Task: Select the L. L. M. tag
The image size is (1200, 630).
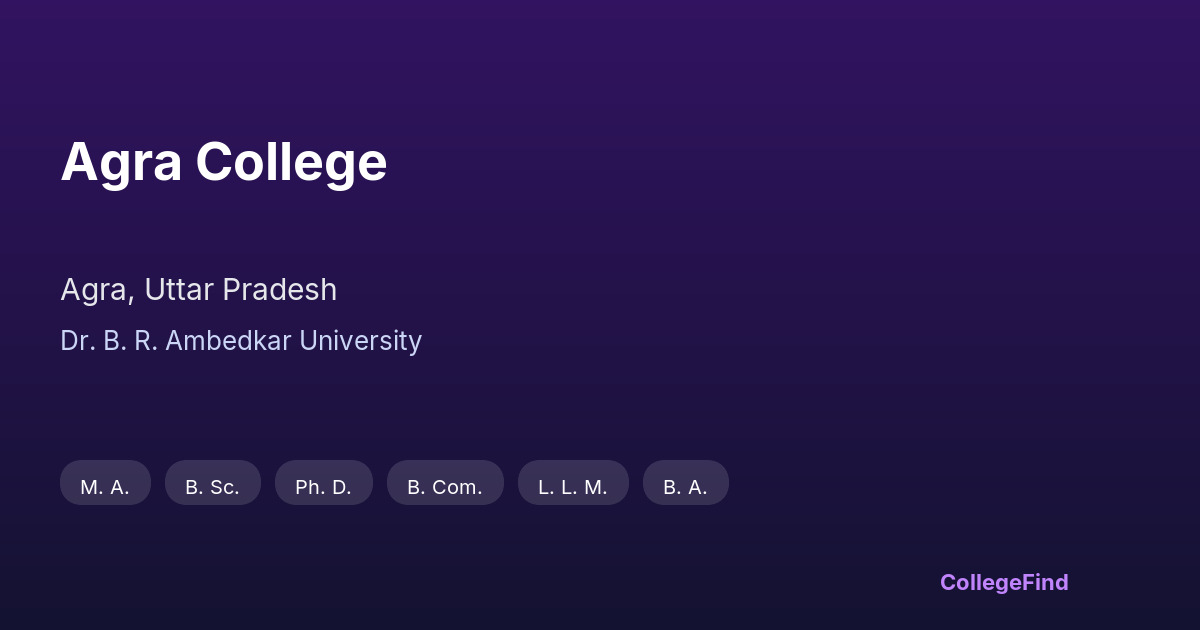Action: tap(573, 483)
